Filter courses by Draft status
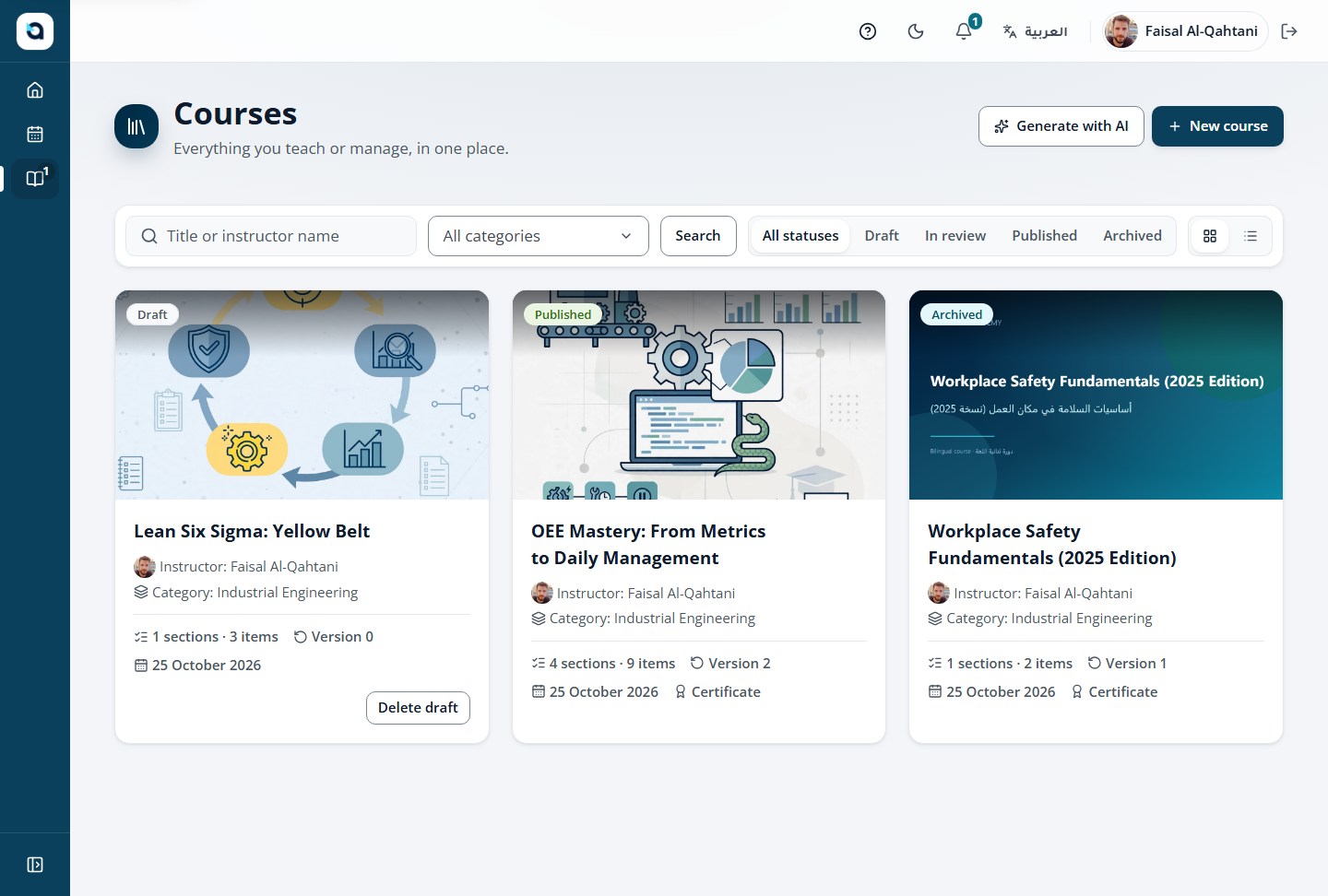 tap(882, 236)
